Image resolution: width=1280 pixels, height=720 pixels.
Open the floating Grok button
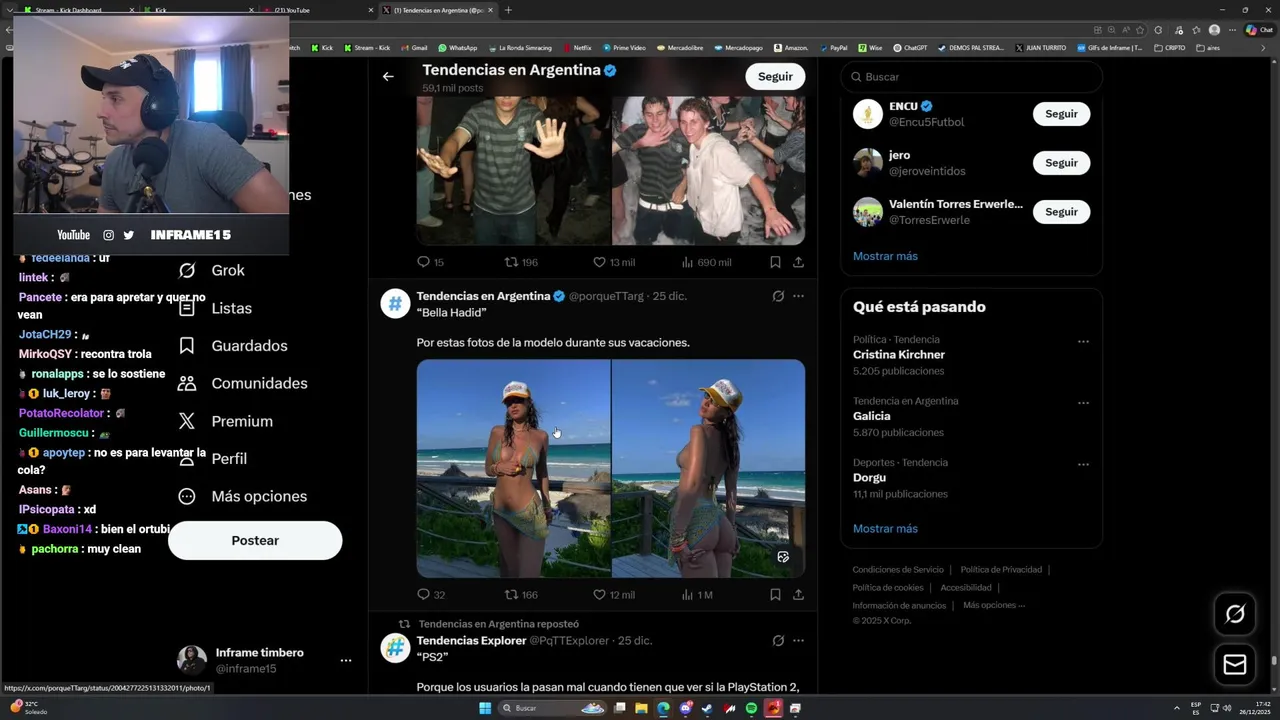click(1235, 614)
